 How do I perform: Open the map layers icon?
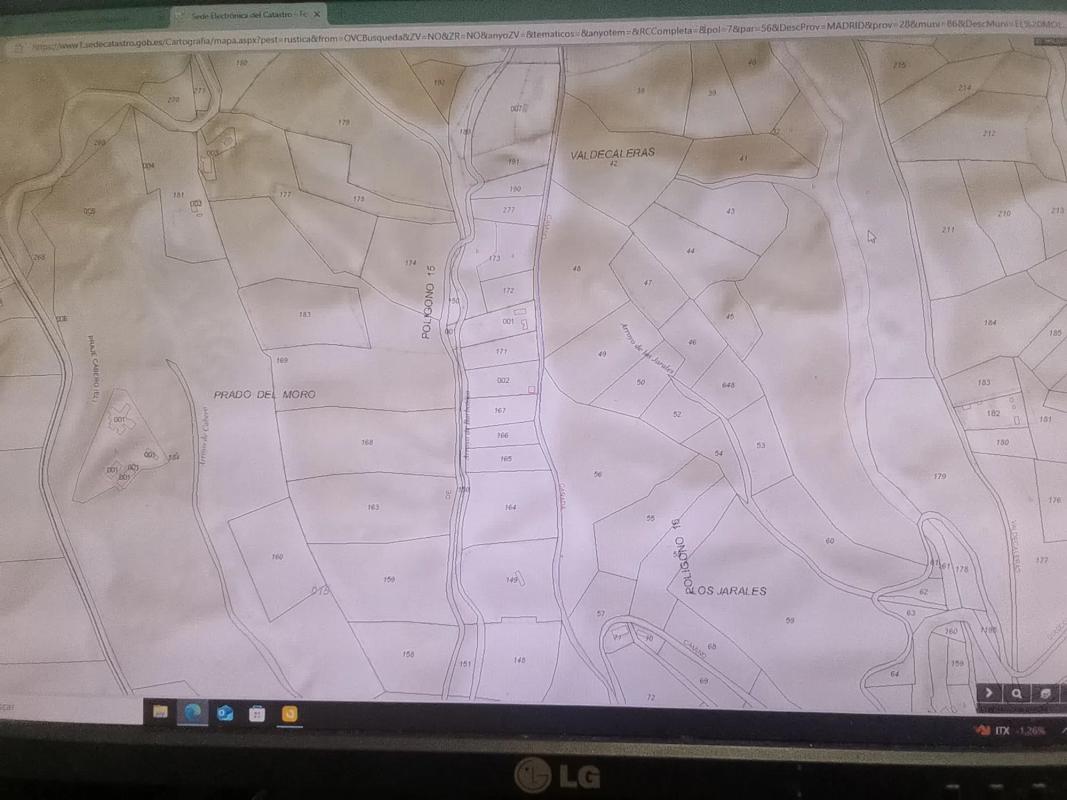click(1045, 693)
